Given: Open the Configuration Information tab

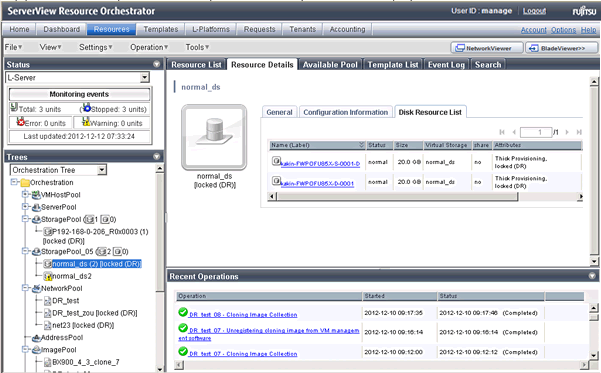Looking at the screenshot, I should click(346, 112).
